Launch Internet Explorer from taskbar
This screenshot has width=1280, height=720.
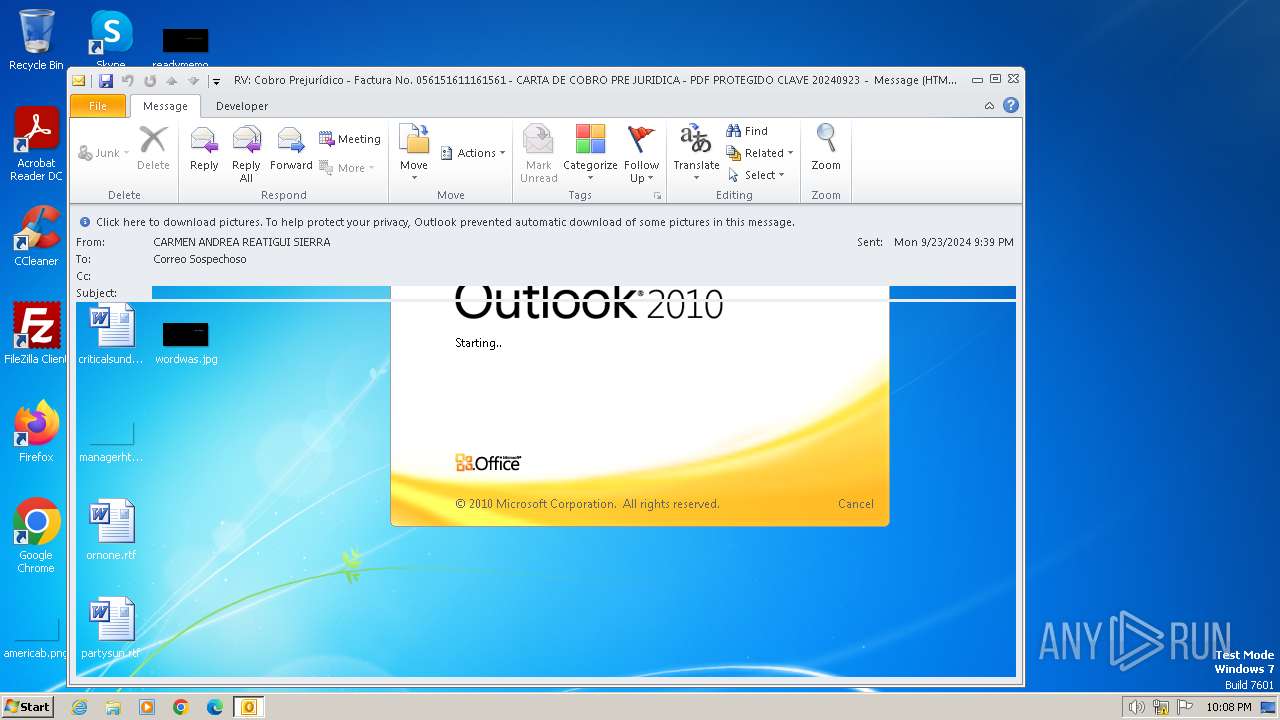click(79, 707)
